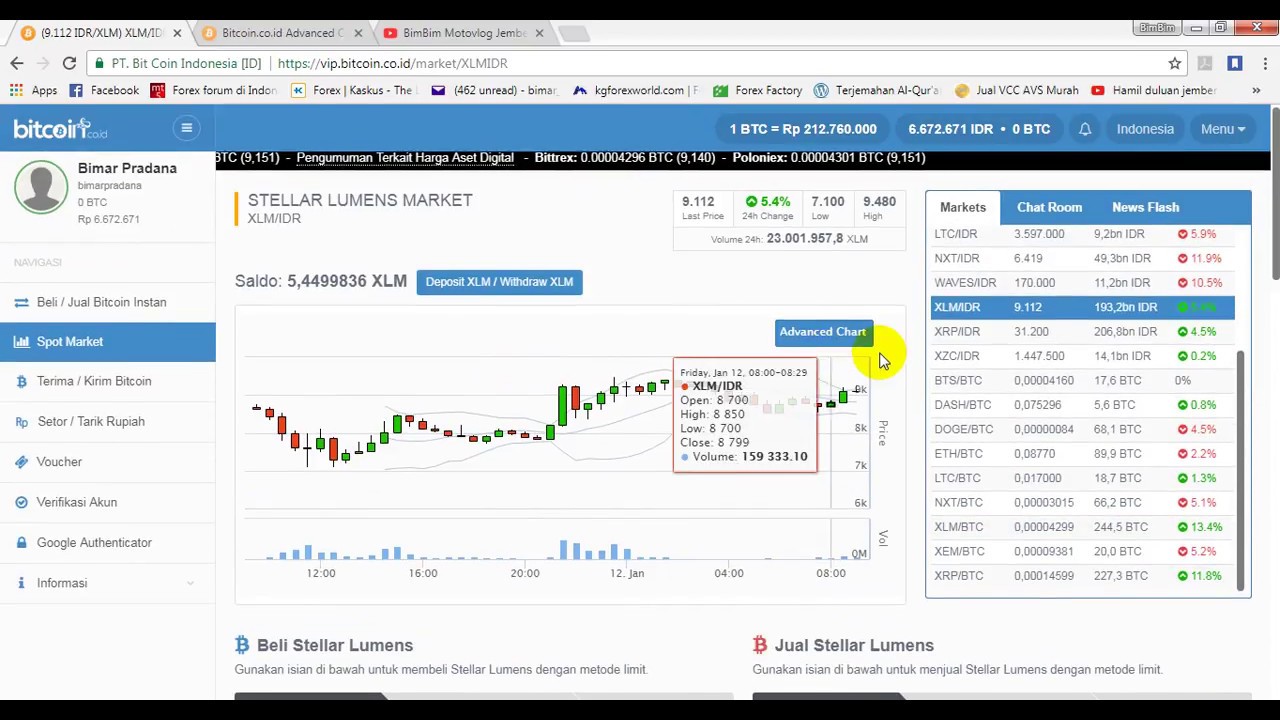Select XRP/BTC market row
1280x720 pixels.
[x=1082, y=576]
